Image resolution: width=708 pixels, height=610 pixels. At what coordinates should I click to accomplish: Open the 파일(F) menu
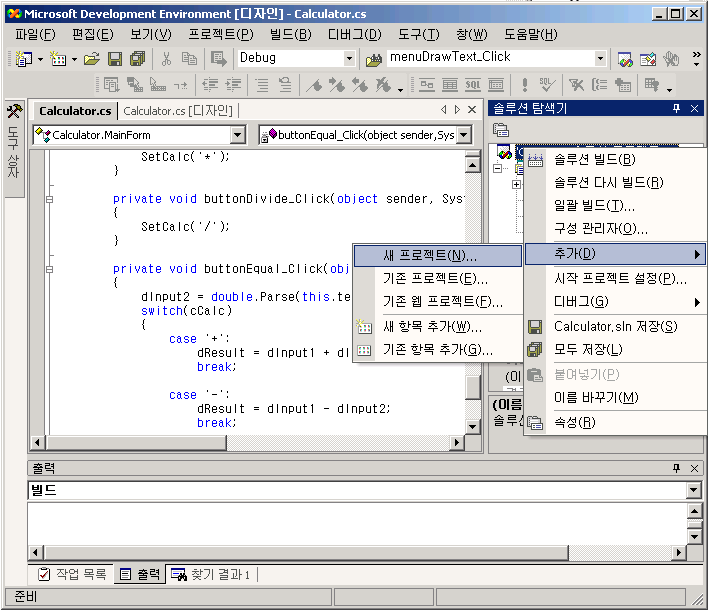[35, 34]
